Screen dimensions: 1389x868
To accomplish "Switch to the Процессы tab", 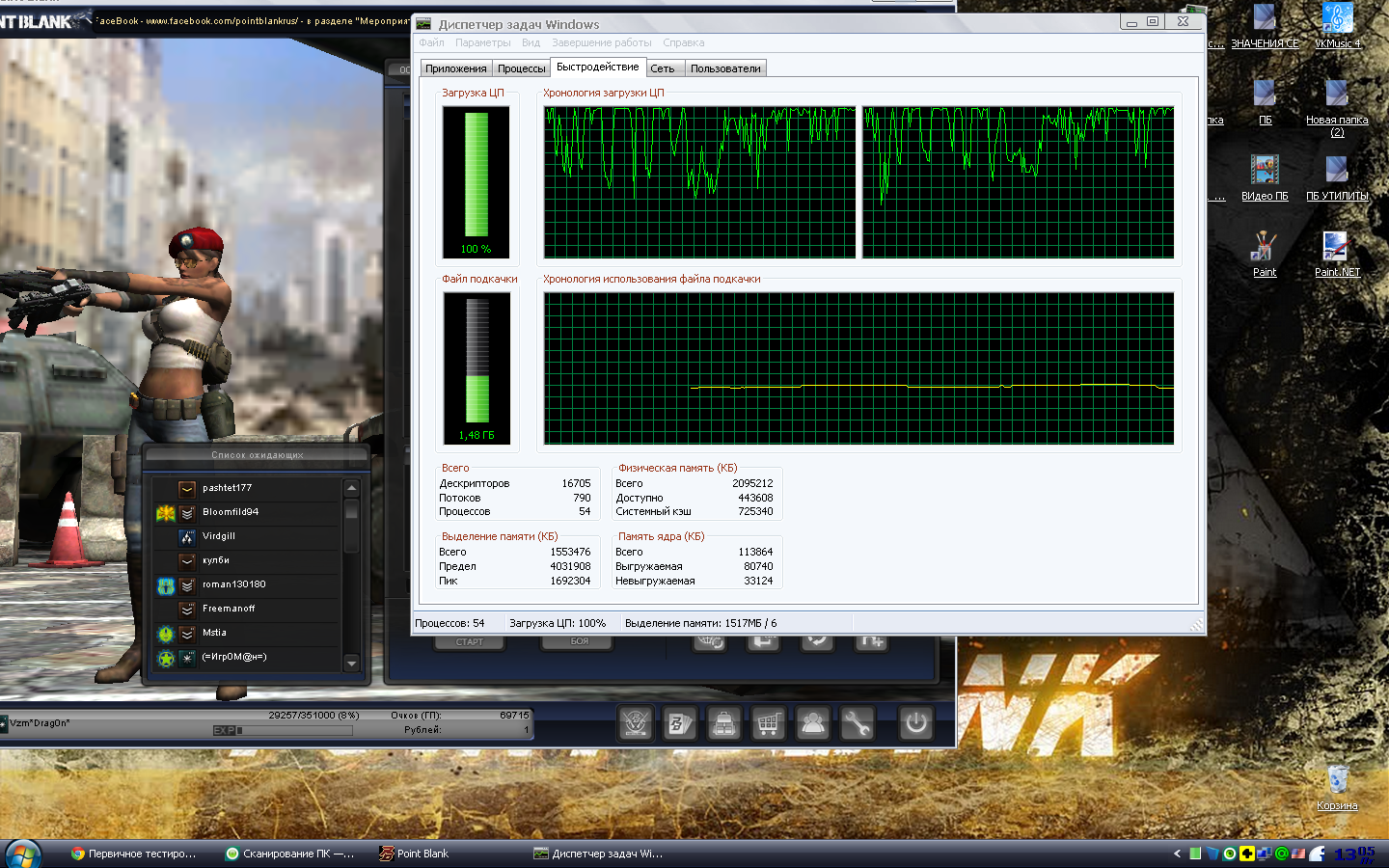I will tap(521, 68).
